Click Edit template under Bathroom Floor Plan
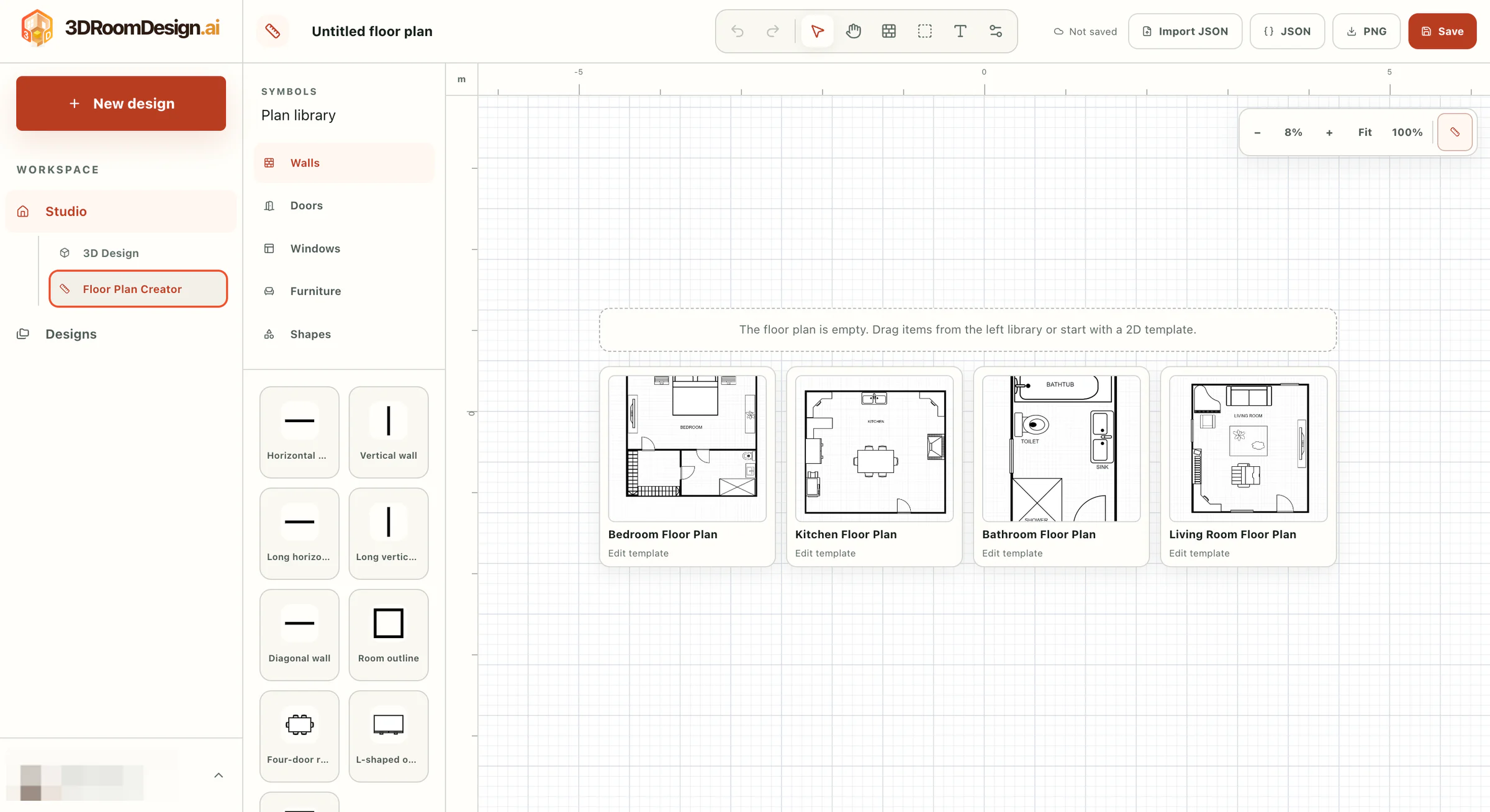Image resolution: width=1490 pixels, height=812 pixels. pyautogui.click(x=1012, y=553)
